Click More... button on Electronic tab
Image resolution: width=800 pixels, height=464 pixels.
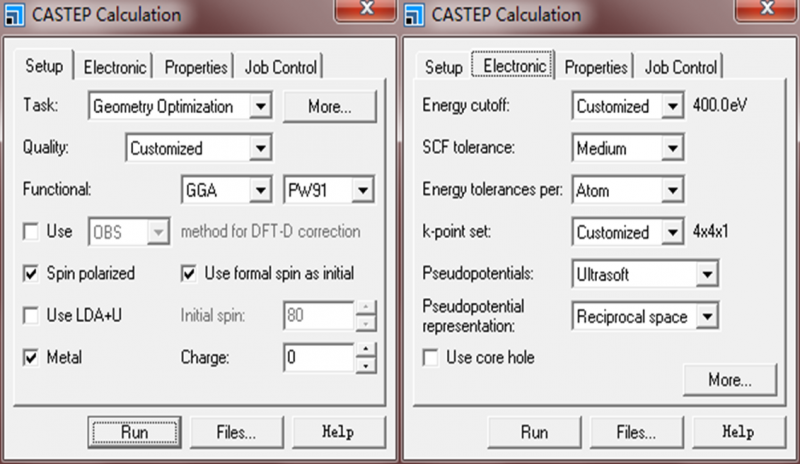(x=730, y=380)
